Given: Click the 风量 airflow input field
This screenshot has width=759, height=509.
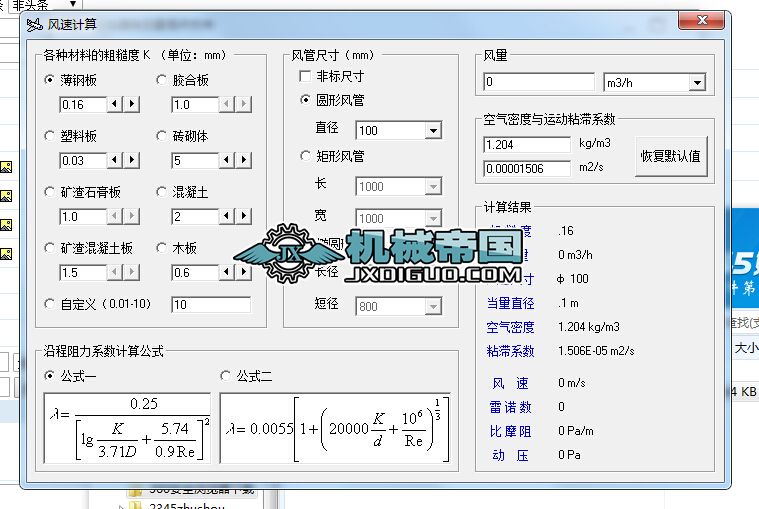Looking at the screenshot, I should [539, 82].
